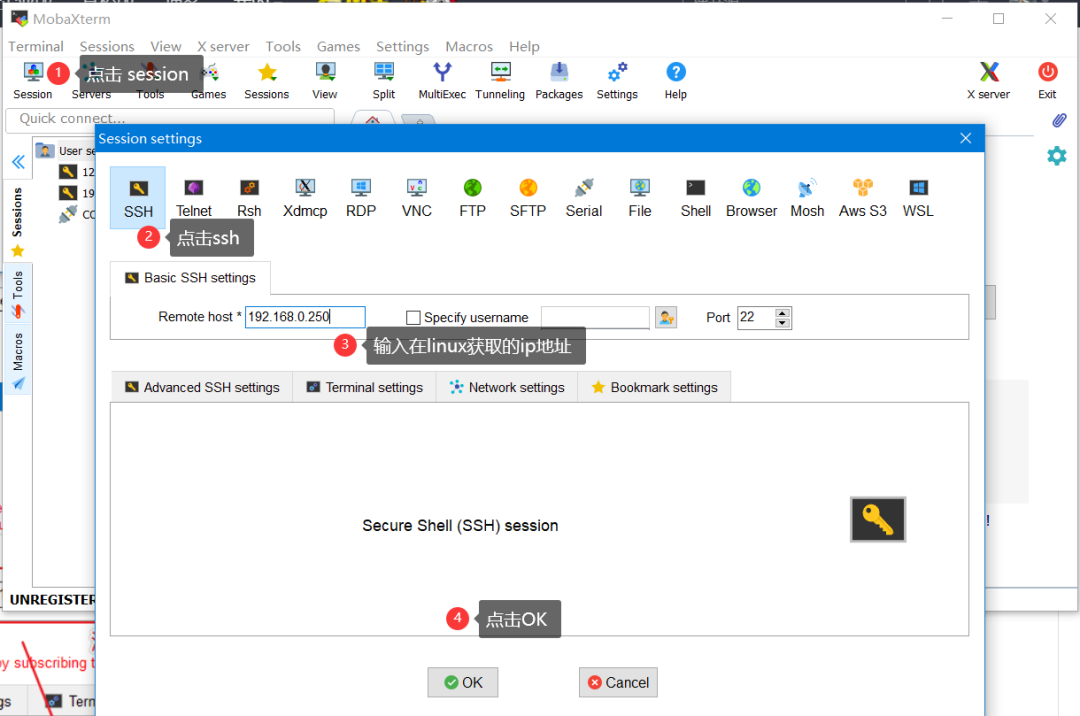The width and height of the screenshot is (1080, 716).
Task: Click the Port number field
Action: (756, 317)
